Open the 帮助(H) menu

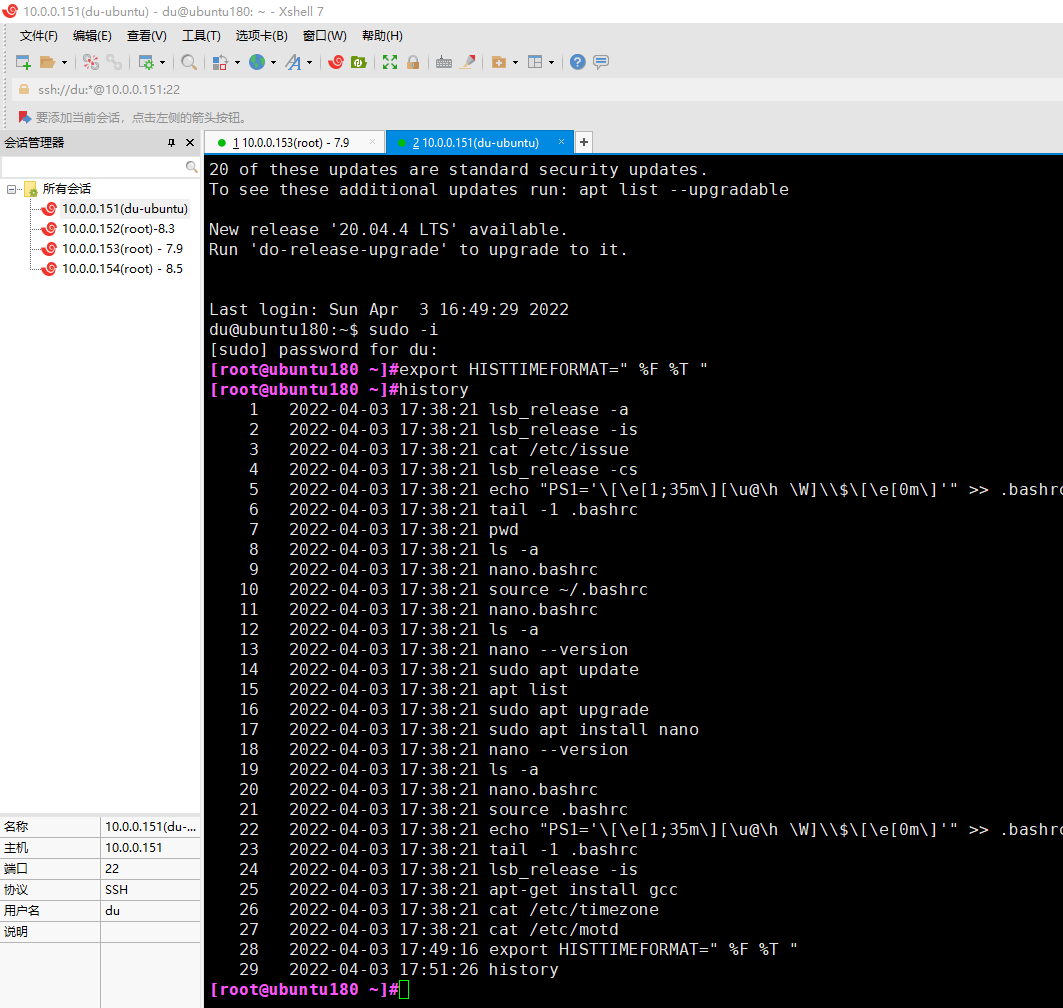(x=382, y=36)
